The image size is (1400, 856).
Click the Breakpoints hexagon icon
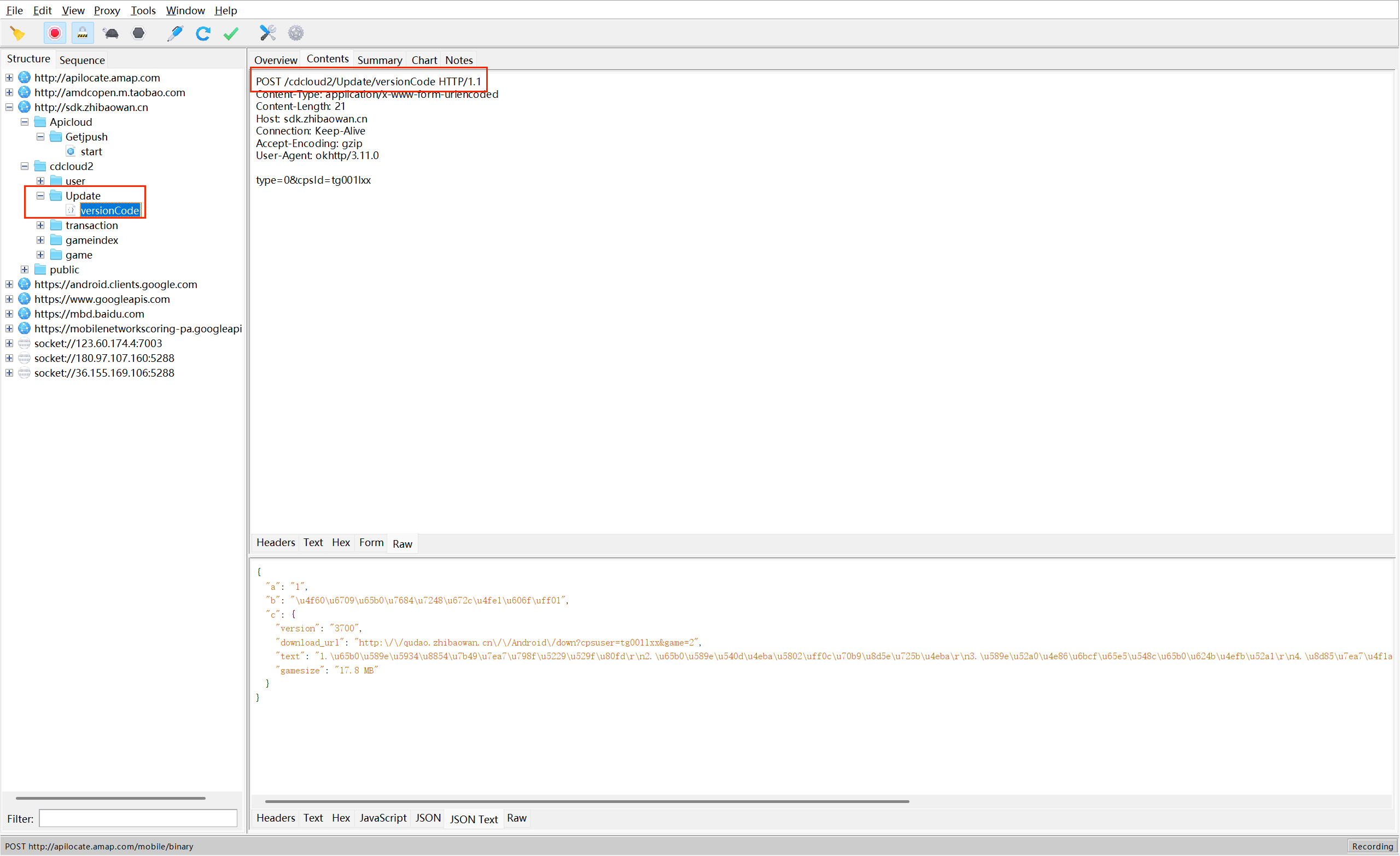pos(138,33)
